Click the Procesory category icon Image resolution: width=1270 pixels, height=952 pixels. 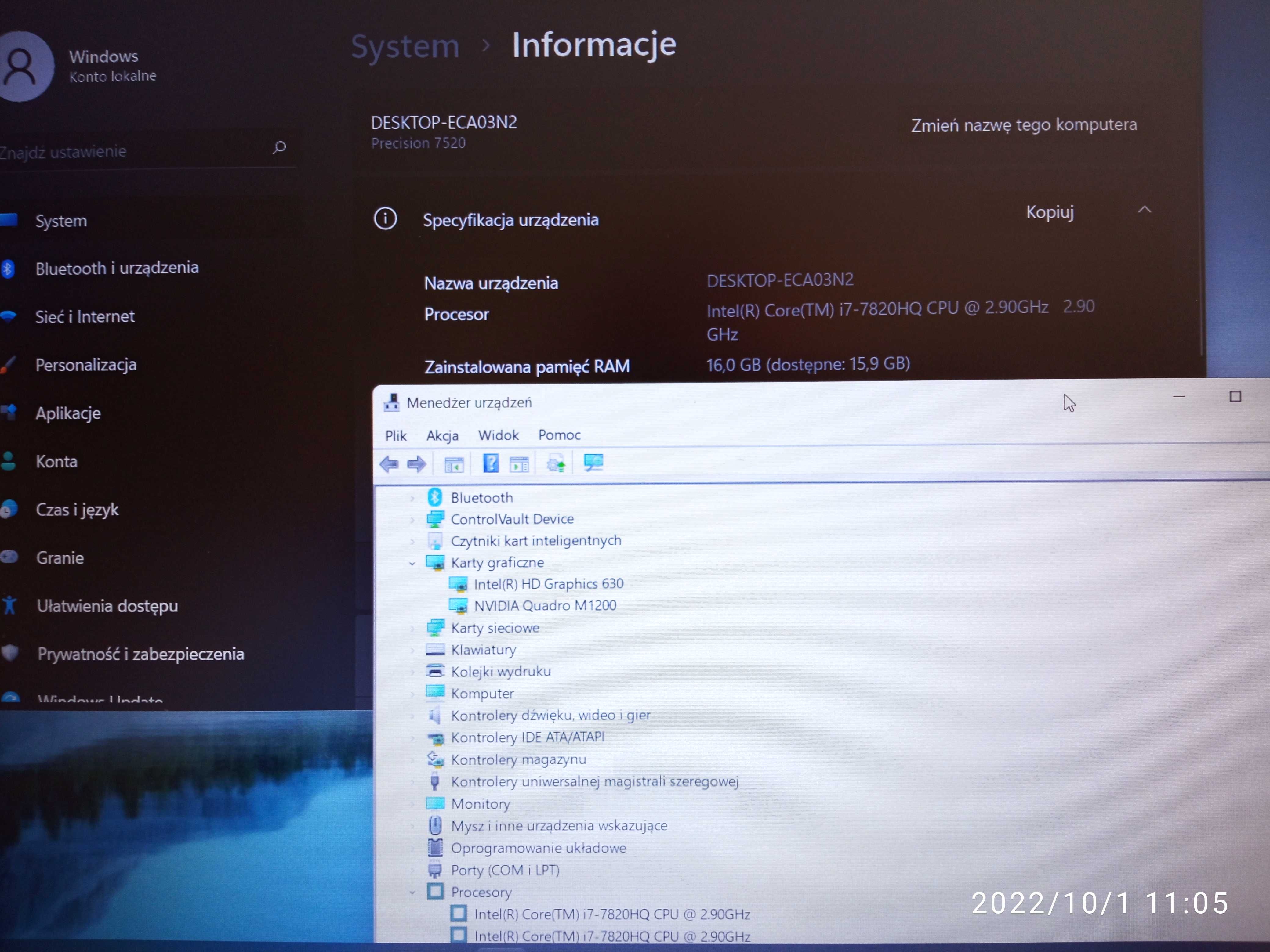(x=435, y=892)
